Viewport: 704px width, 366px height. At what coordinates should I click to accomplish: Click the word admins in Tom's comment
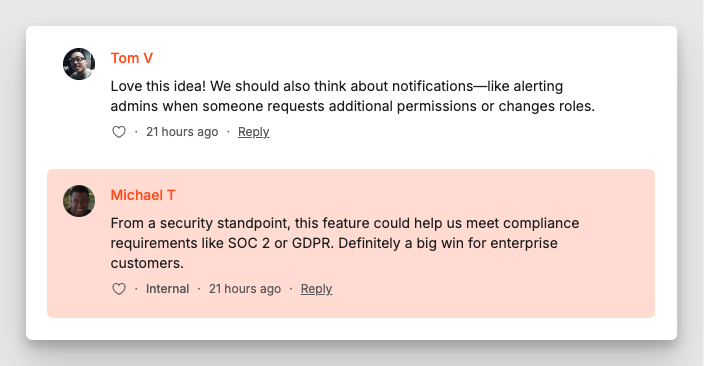(x=134, y=106)
